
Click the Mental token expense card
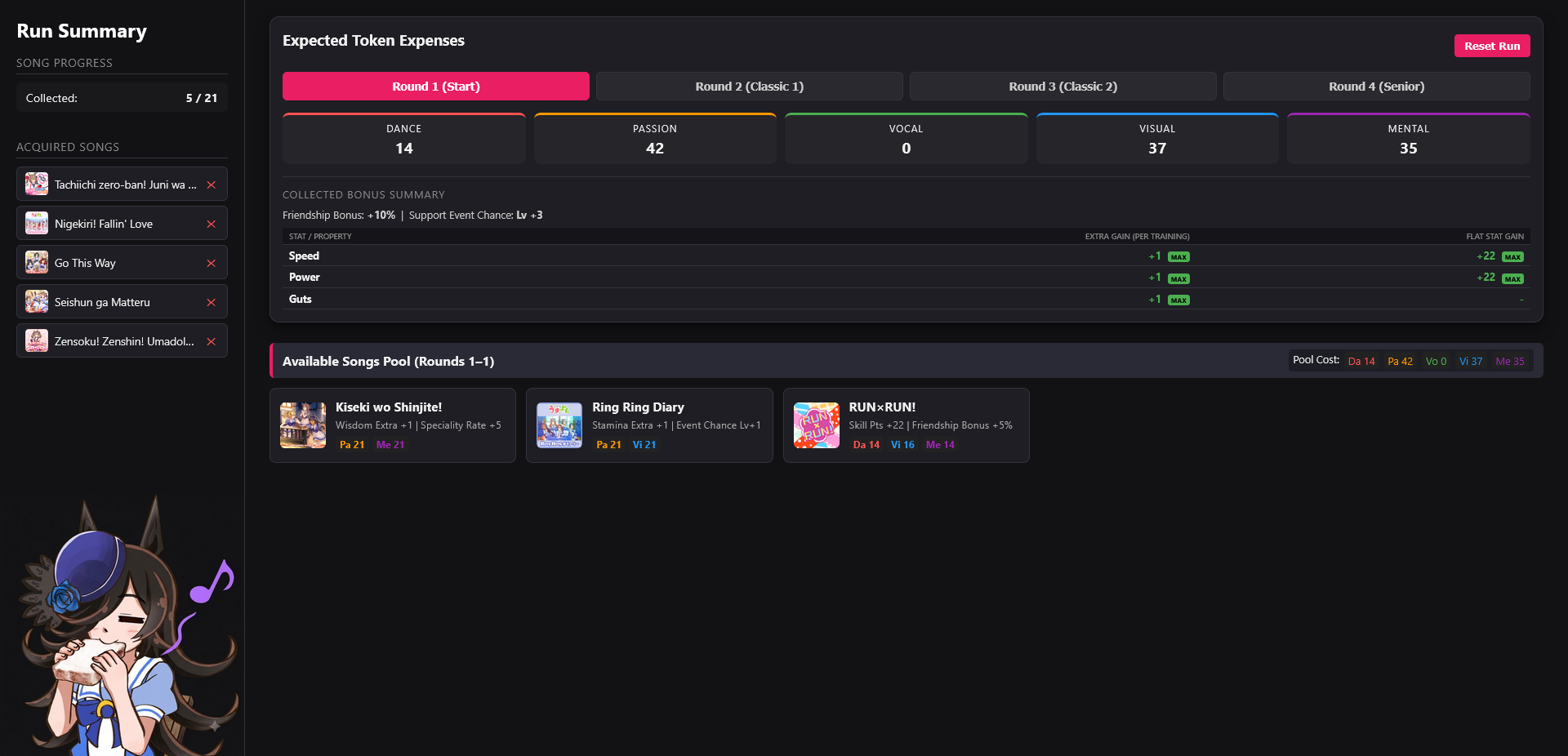tap(1409, 139)
